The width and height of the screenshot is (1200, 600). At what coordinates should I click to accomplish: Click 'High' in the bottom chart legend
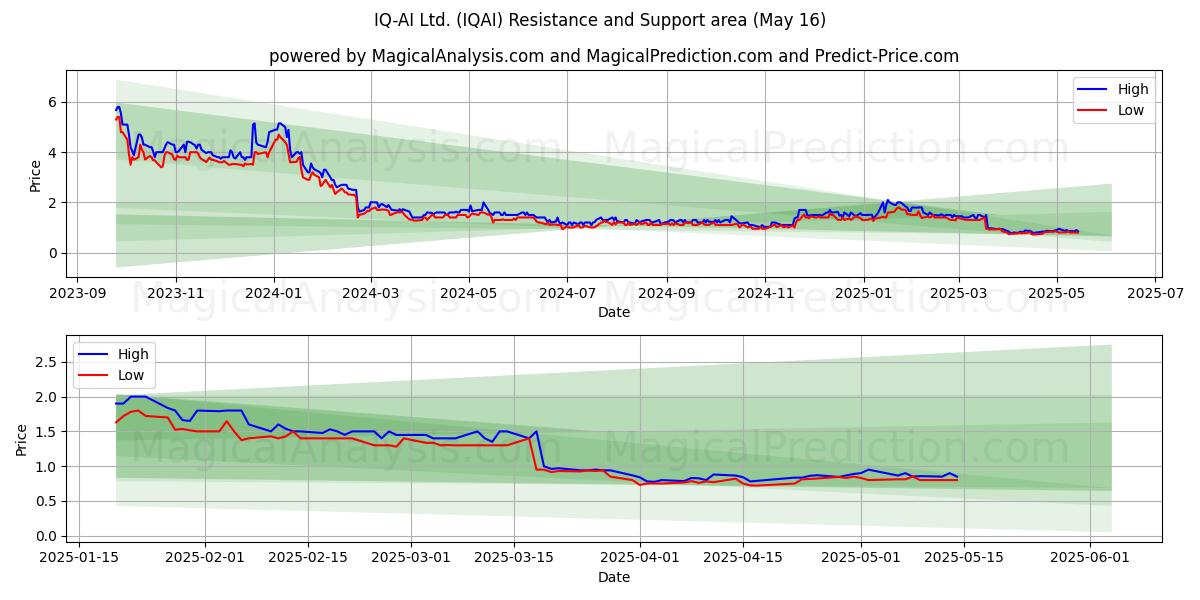point(133,354)
